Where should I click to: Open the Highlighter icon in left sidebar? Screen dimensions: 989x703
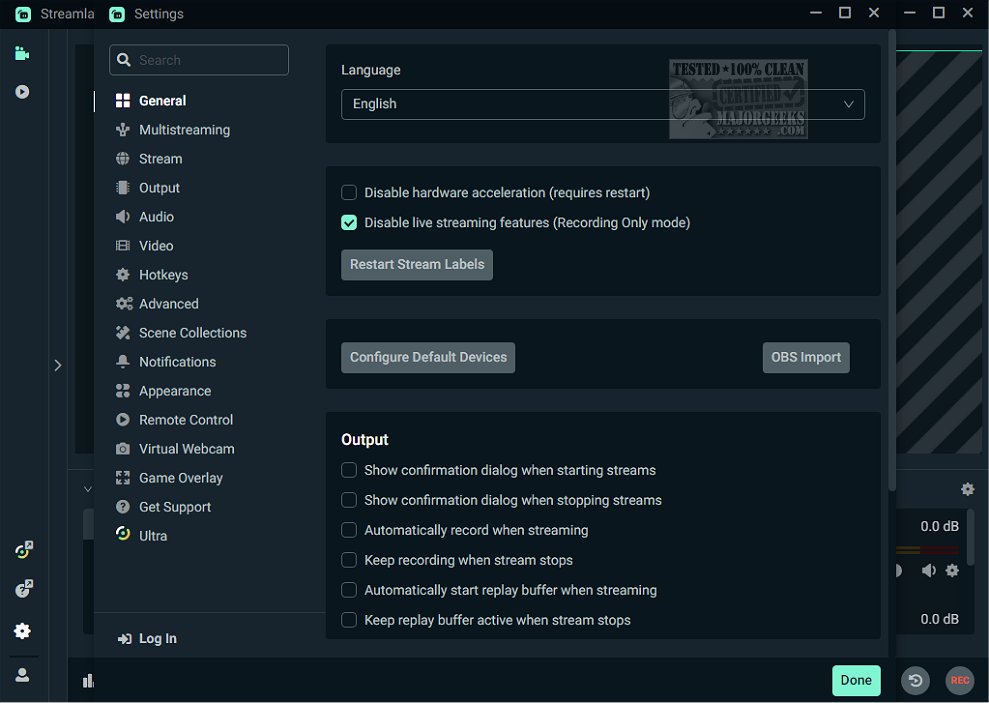click(x=23, y=91)
